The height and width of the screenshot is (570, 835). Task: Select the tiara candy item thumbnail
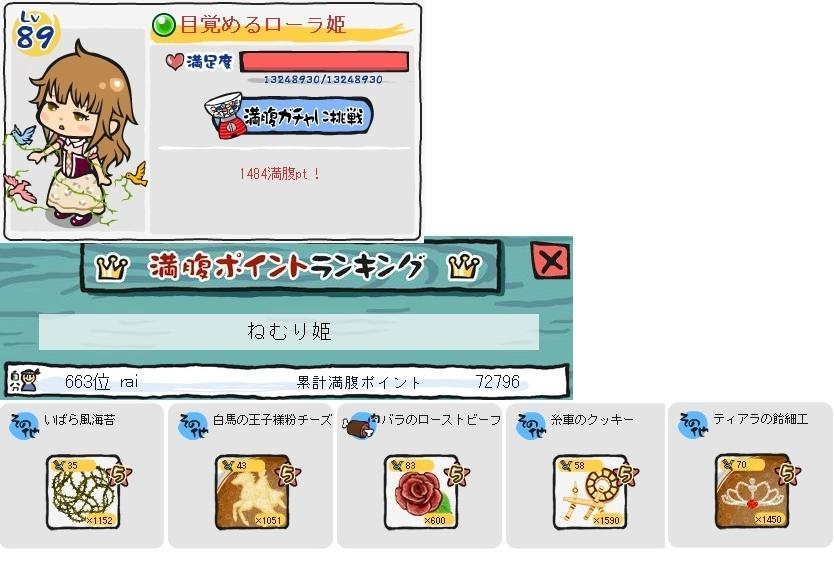(752, 491)
